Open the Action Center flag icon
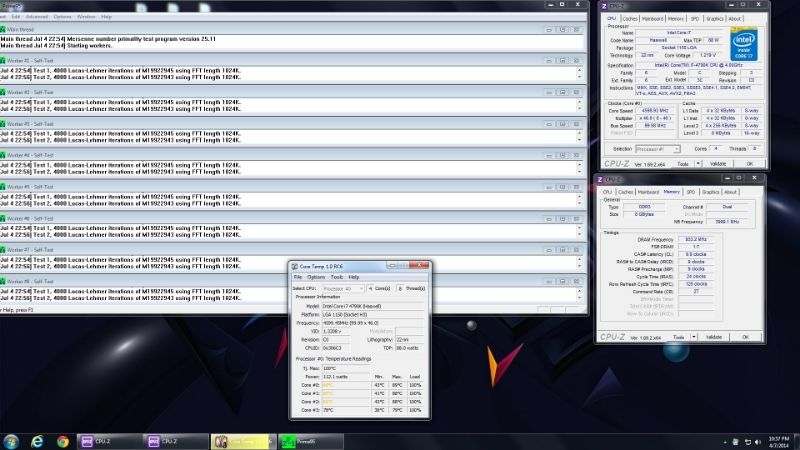 pyautogui.click(x=736, y=442)
